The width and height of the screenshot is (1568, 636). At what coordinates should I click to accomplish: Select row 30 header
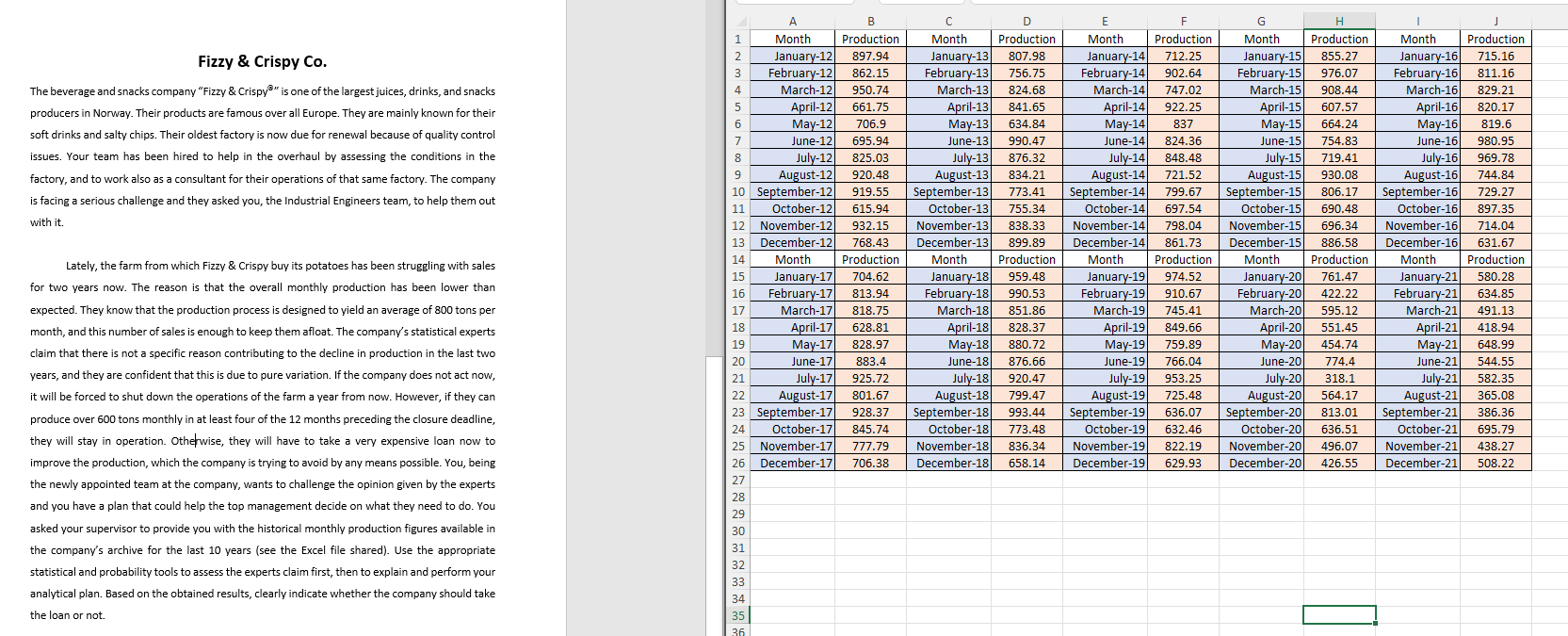coord(738,530)
